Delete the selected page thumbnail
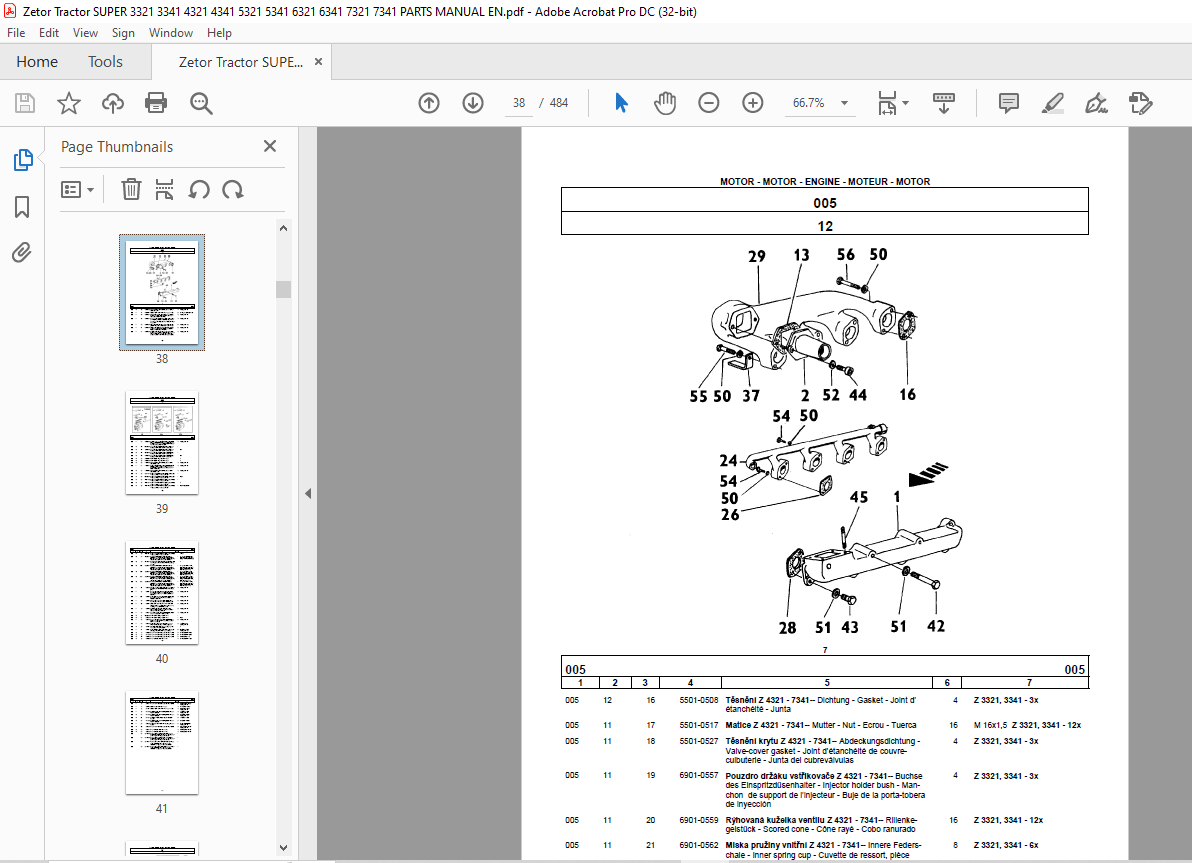This screenshot has width=1192, height=863. coord(131,189)
